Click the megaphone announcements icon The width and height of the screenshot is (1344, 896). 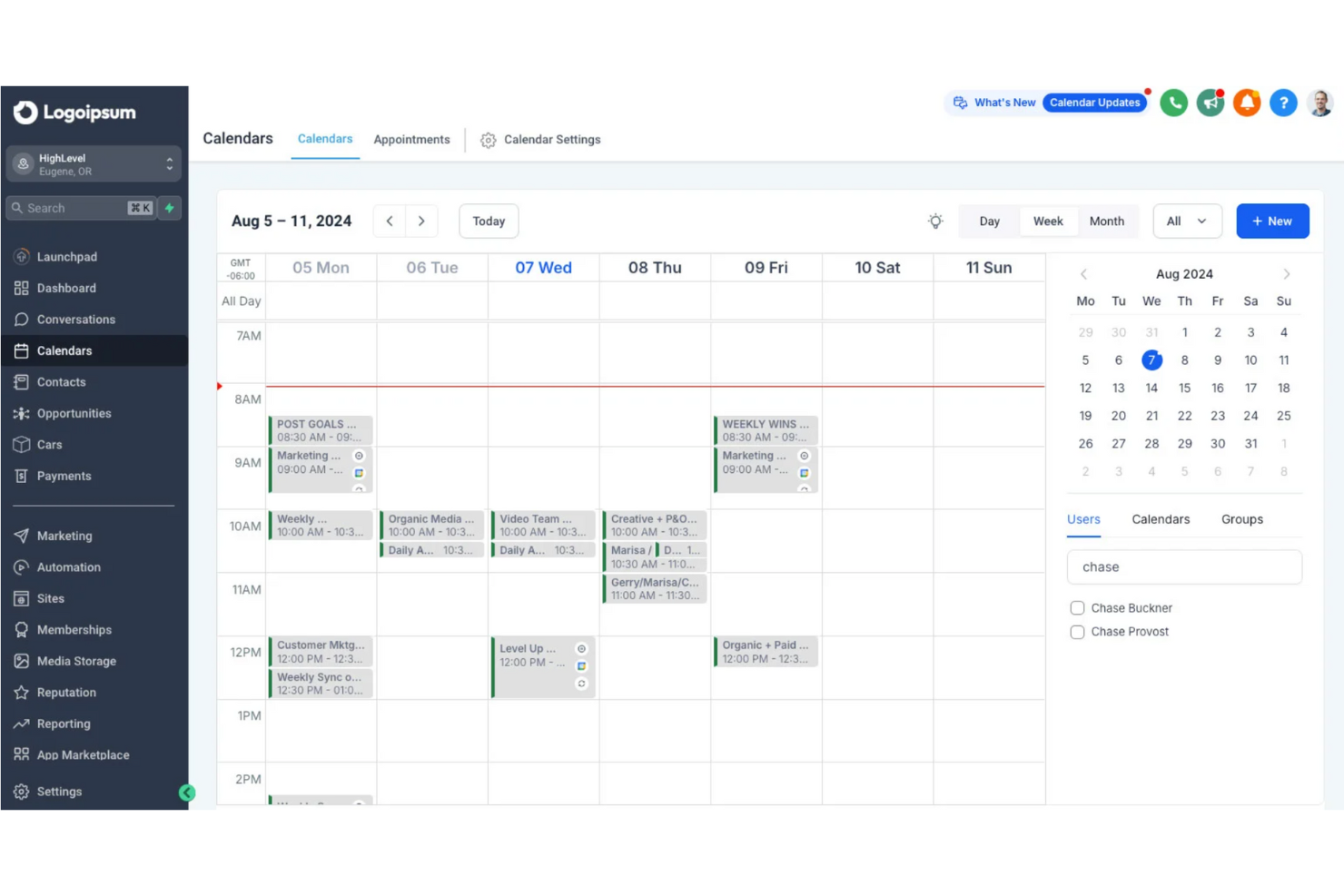point(1210,103)
